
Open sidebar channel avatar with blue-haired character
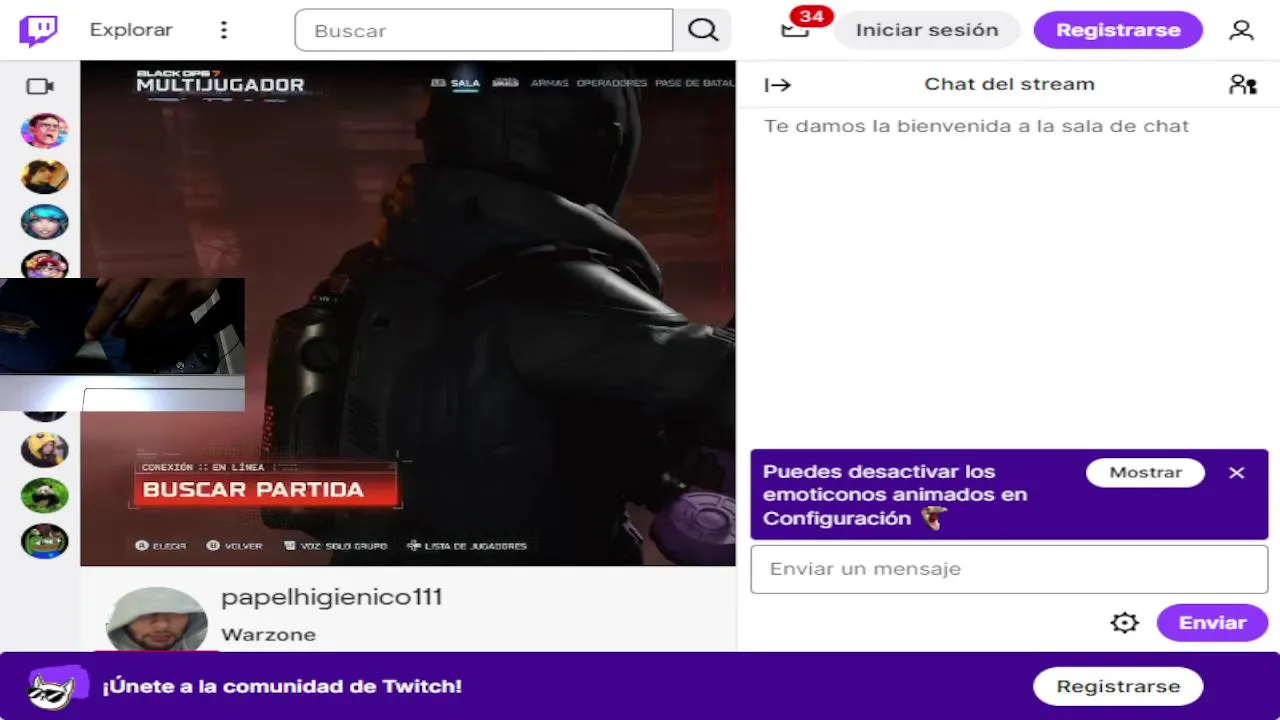45,222
